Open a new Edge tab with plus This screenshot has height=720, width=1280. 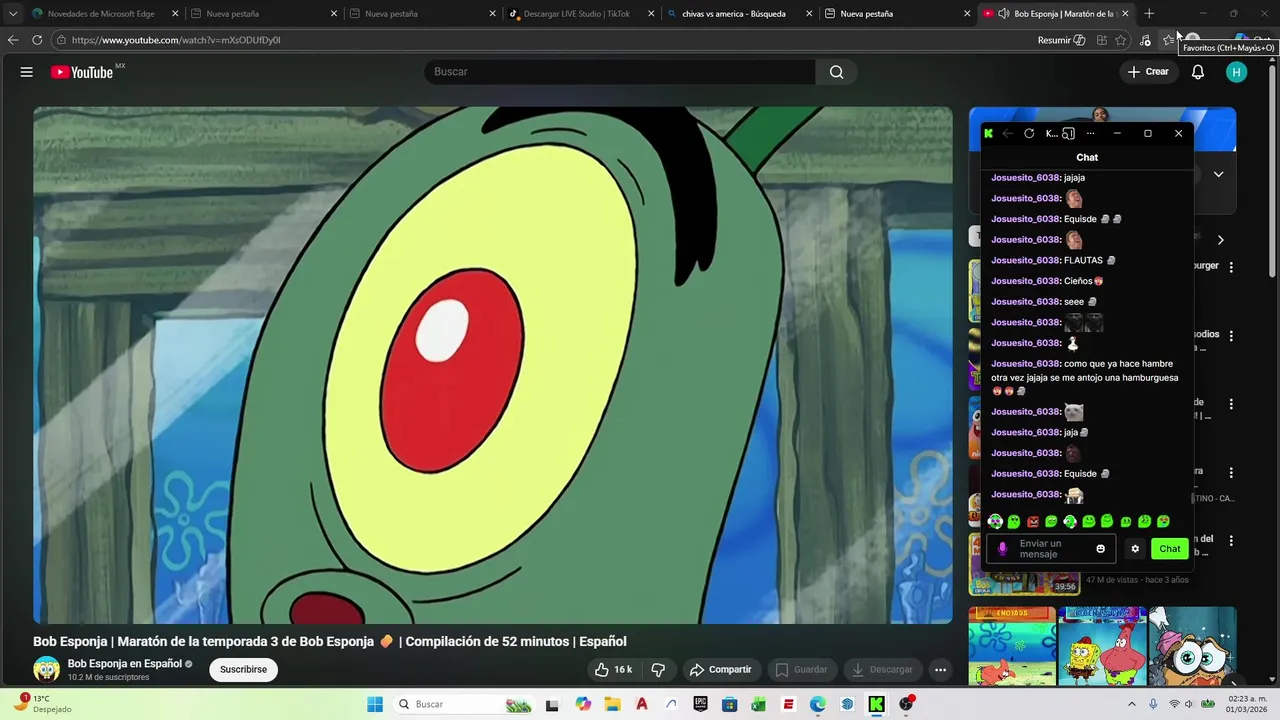1149,13
